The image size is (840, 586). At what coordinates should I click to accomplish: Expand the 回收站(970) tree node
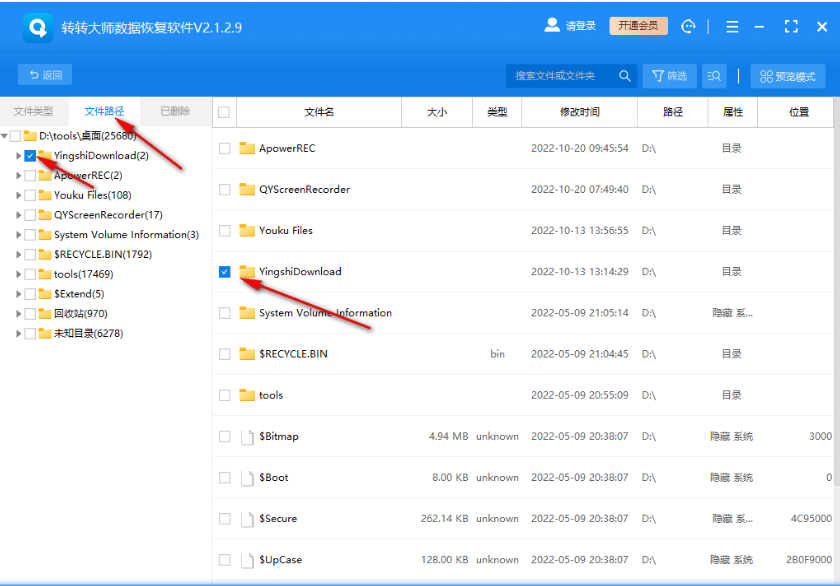click(18, 313)
